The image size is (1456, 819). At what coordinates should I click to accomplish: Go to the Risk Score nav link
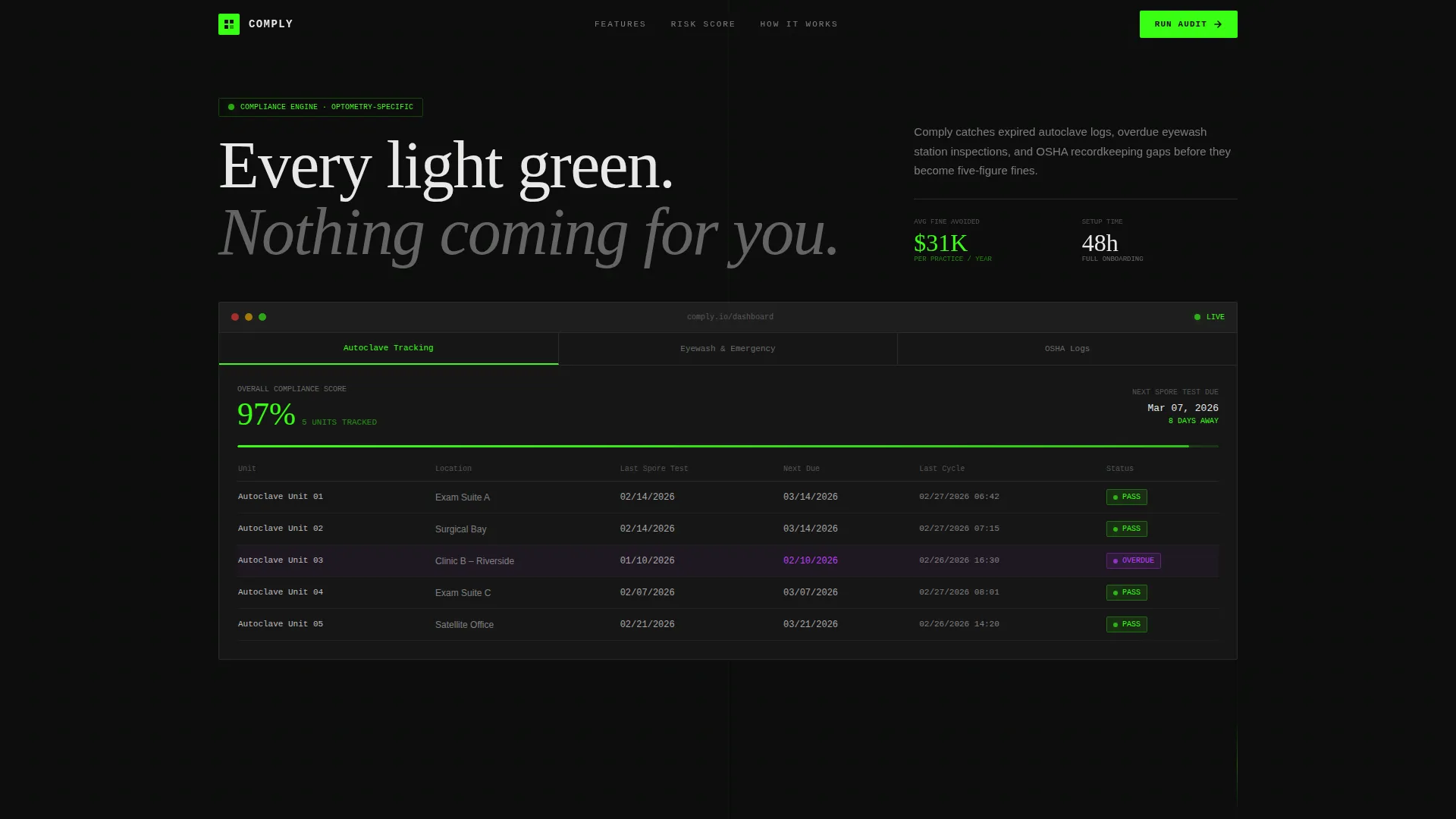coord(703,24)
